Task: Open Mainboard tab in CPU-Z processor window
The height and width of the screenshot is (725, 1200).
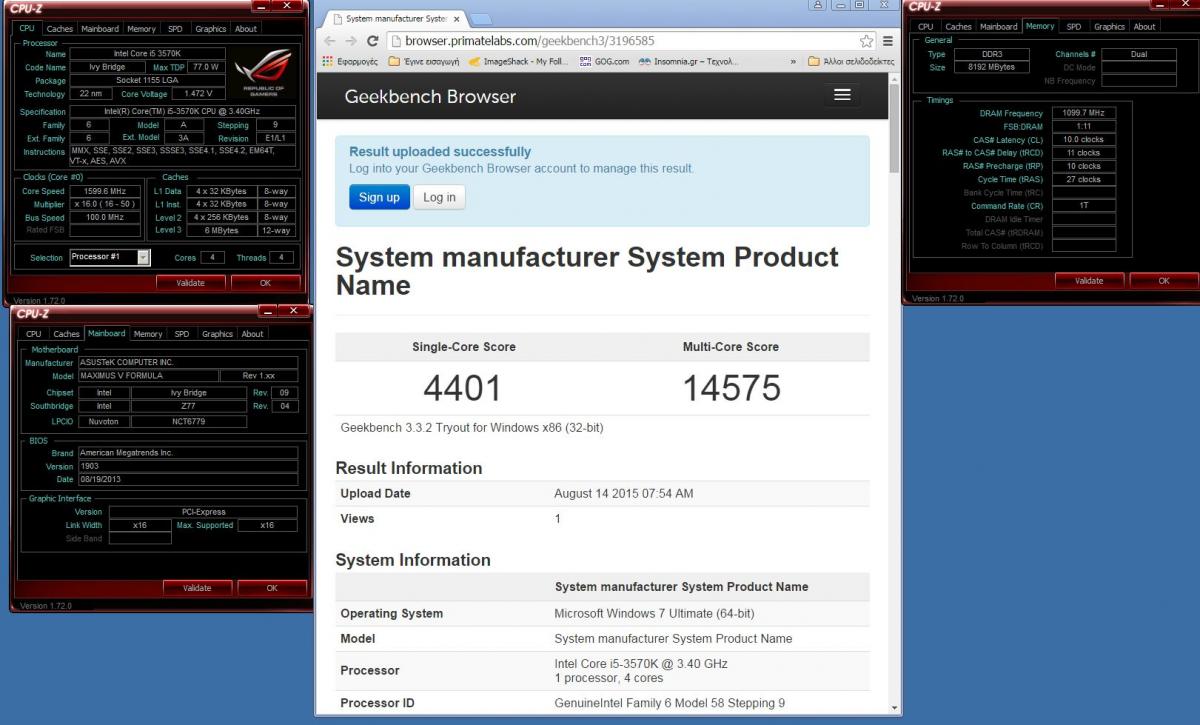Action: click(100, 29)
